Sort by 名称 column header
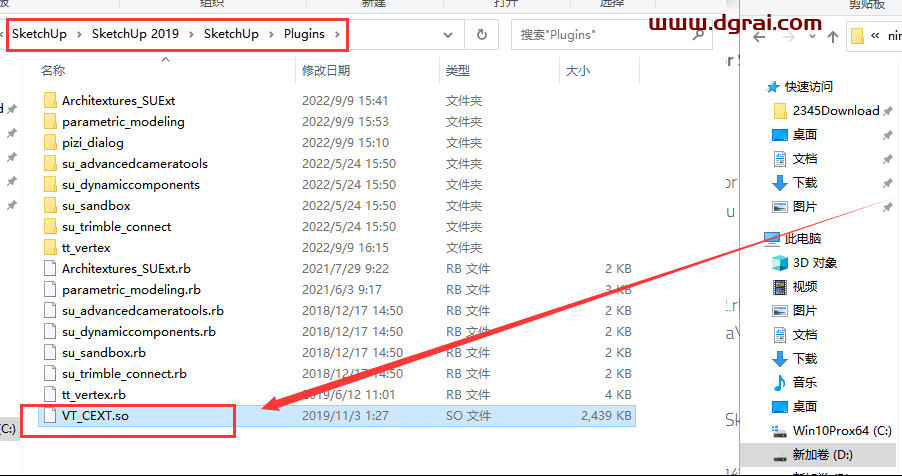The width and height of the screenshot is (902, 476). pyautogui.click(x=53, y=70)
